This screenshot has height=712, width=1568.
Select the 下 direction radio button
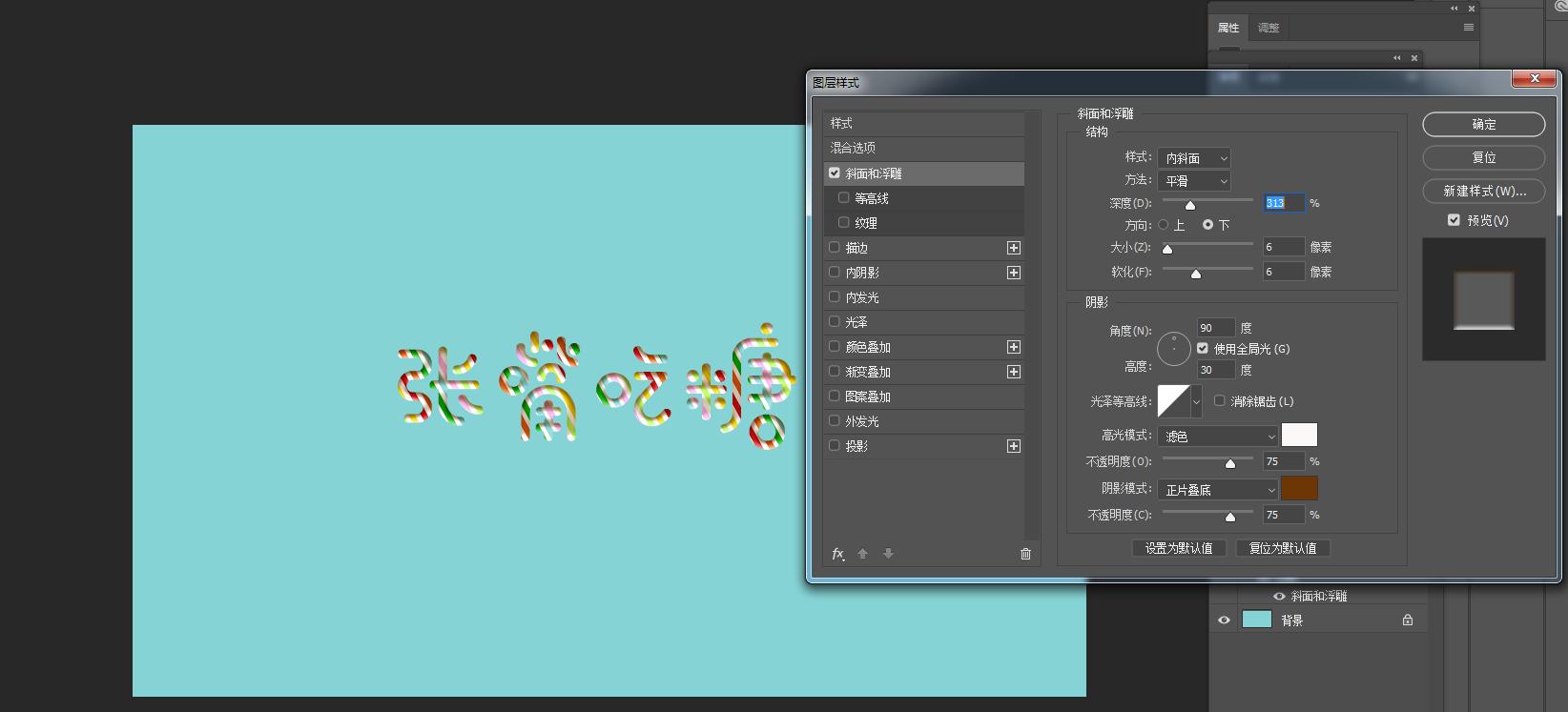point(1207,225)
